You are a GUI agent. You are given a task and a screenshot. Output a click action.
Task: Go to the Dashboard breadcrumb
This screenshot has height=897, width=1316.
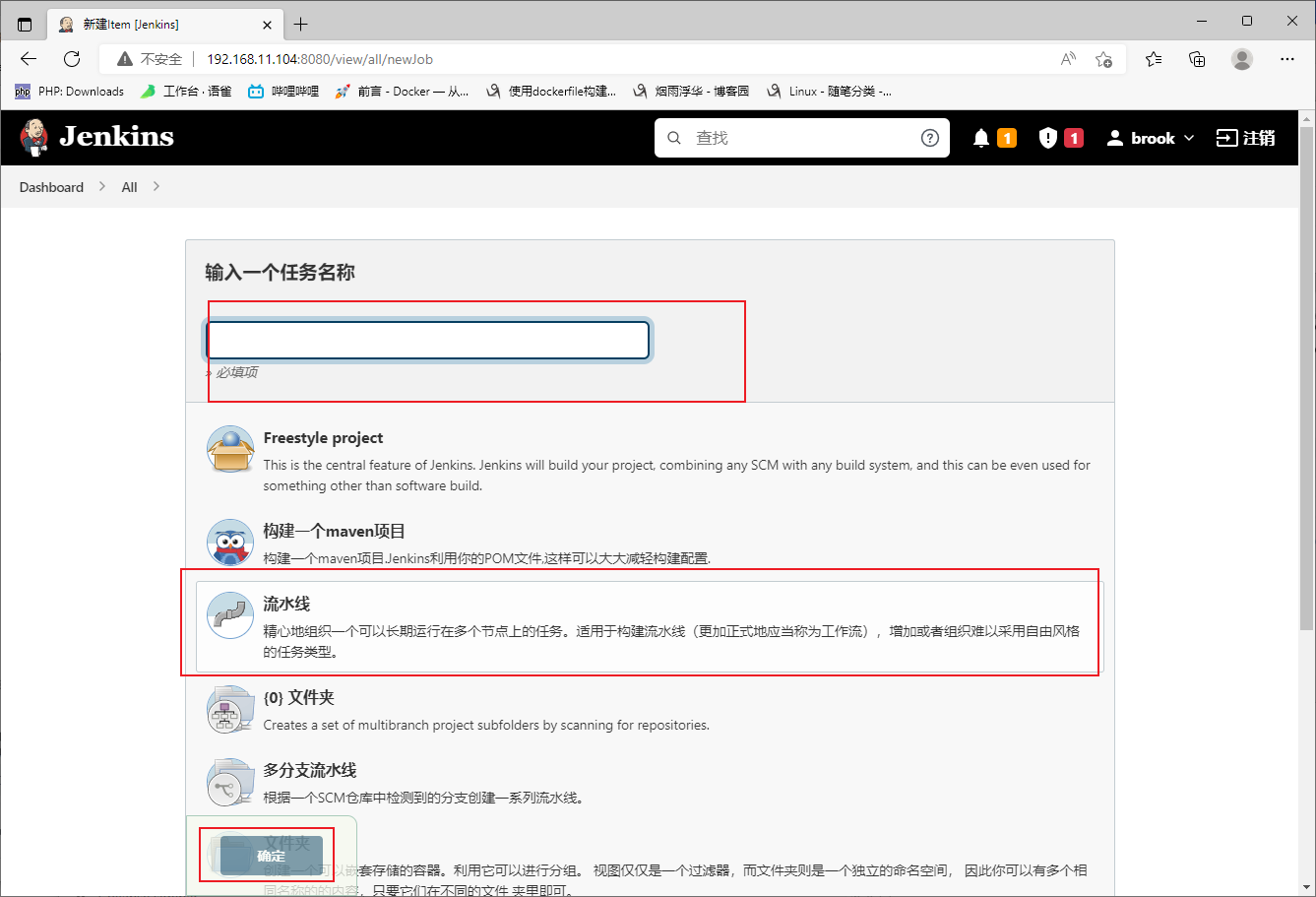[51, 187]
